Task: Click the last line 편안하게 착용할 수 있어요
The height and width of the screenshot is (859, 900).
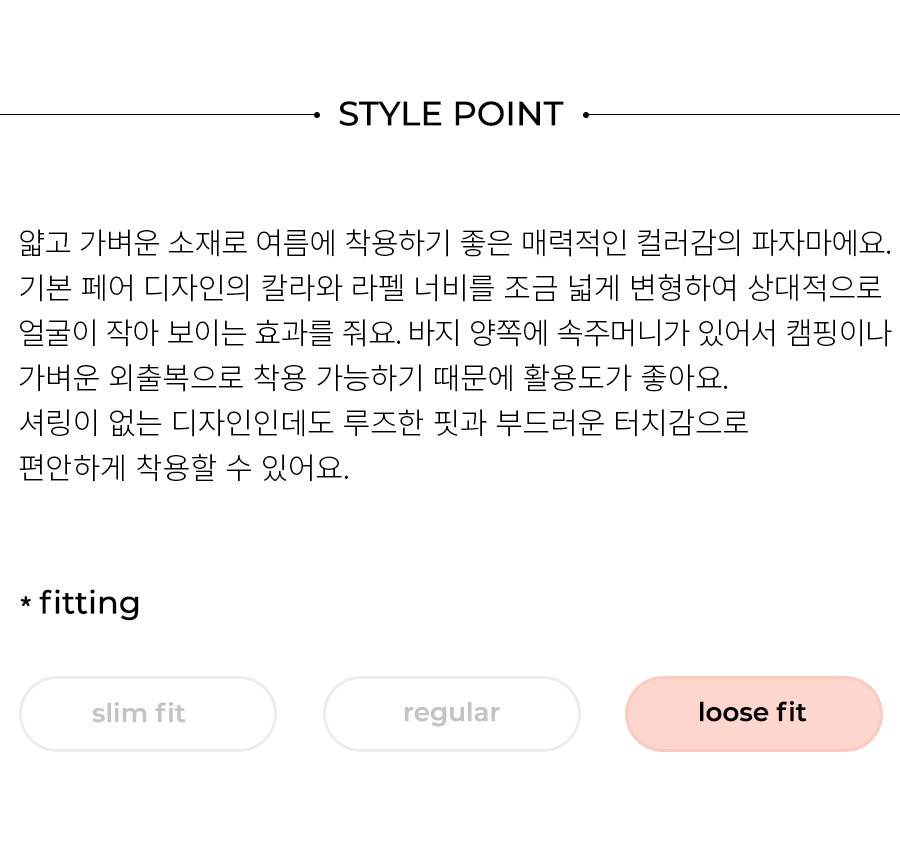Action: click(x=184, y=468)
